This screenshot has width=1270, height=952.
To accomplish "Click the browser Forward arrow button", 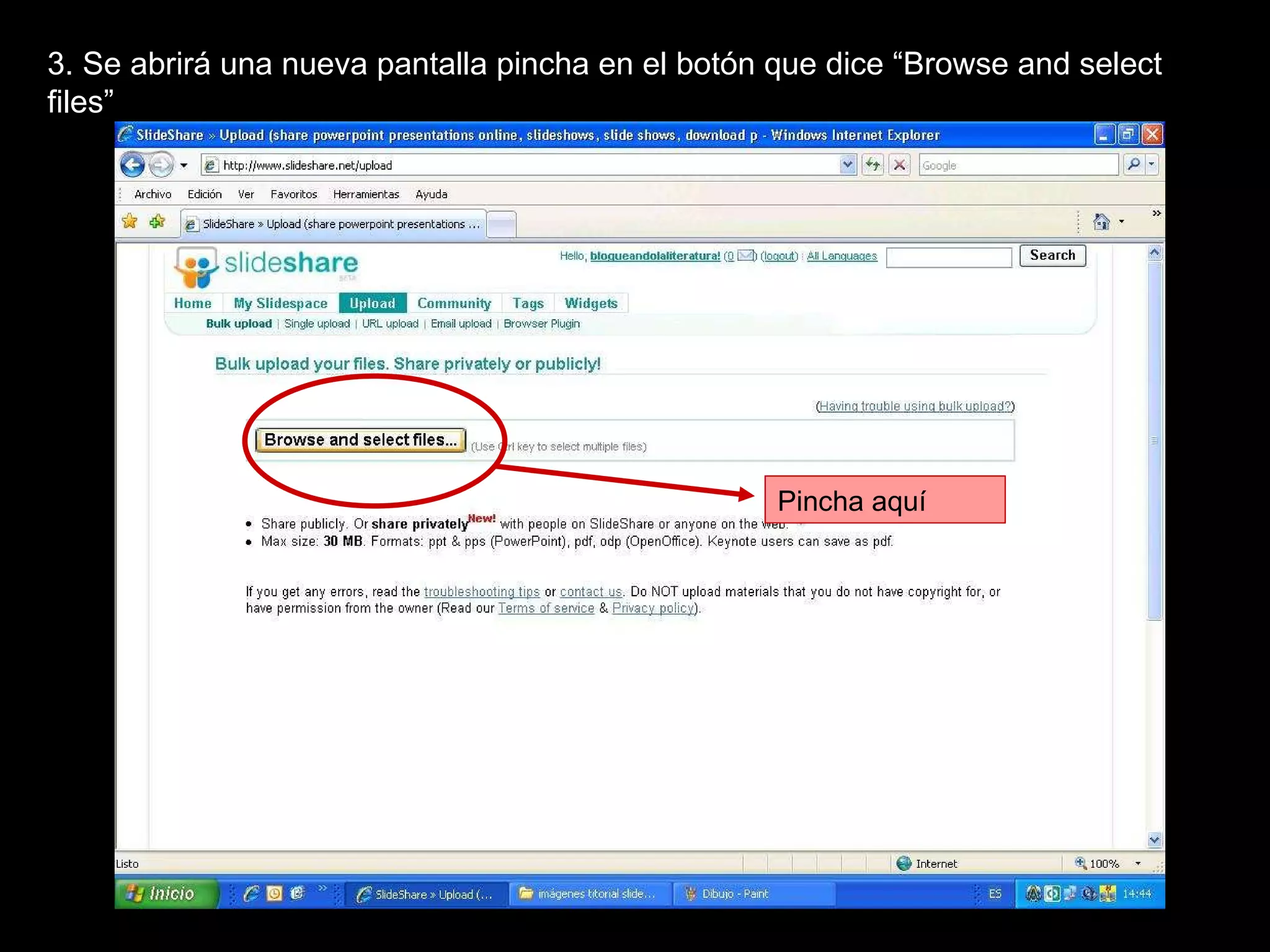I will [161, 165].
